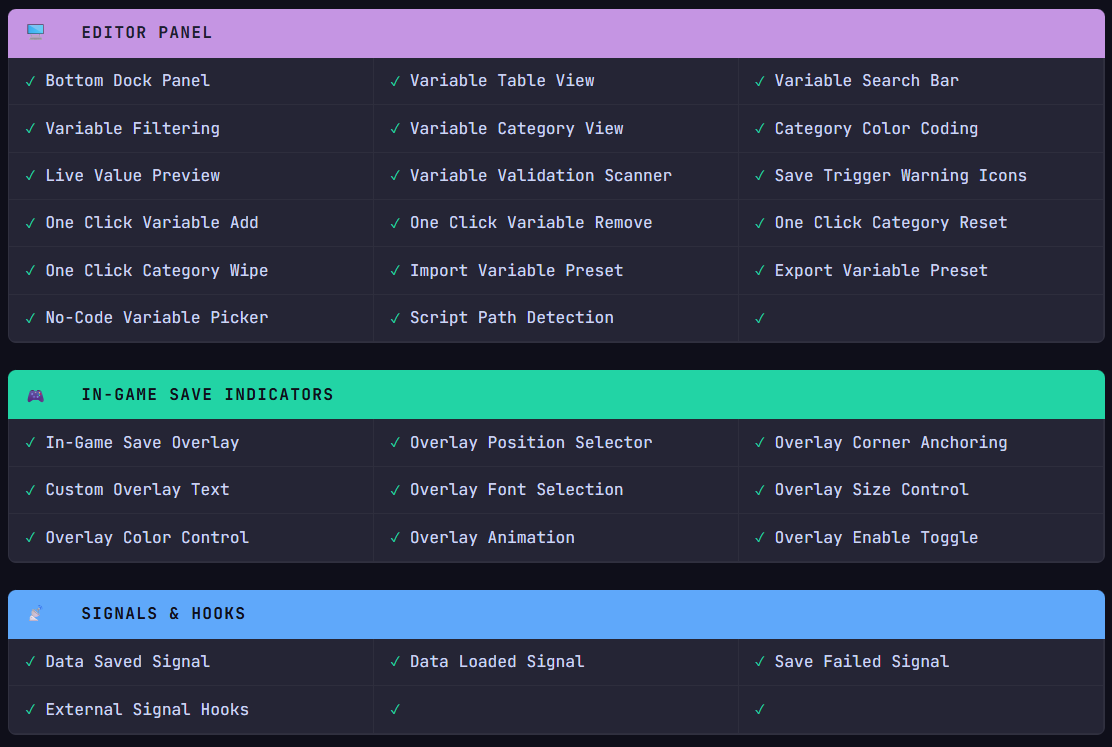Click checkmark beside Overlay Enable Toggle
This screenshot has height=747, width=1112.
pyautogui.click(x=760, y=538)
